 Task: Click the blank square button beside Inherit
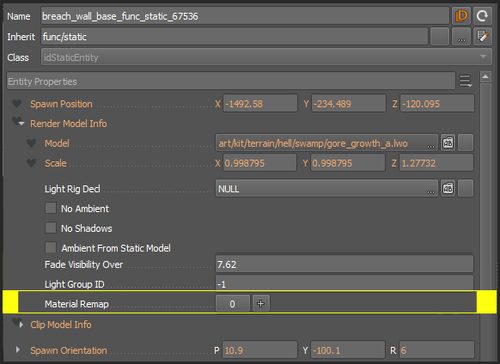pyautogui.click(x=440, y=36)
